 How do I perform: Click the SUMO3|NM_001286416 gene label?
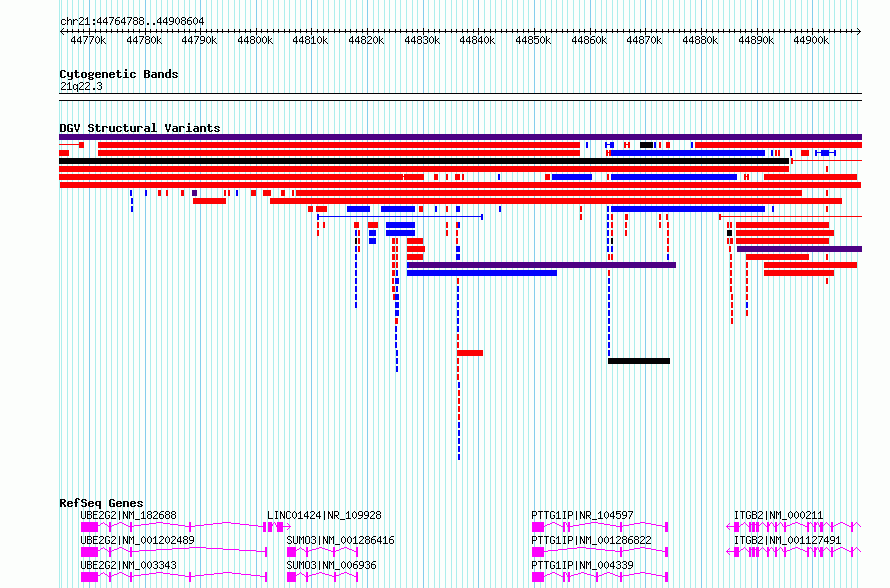(x=340, y=540)
